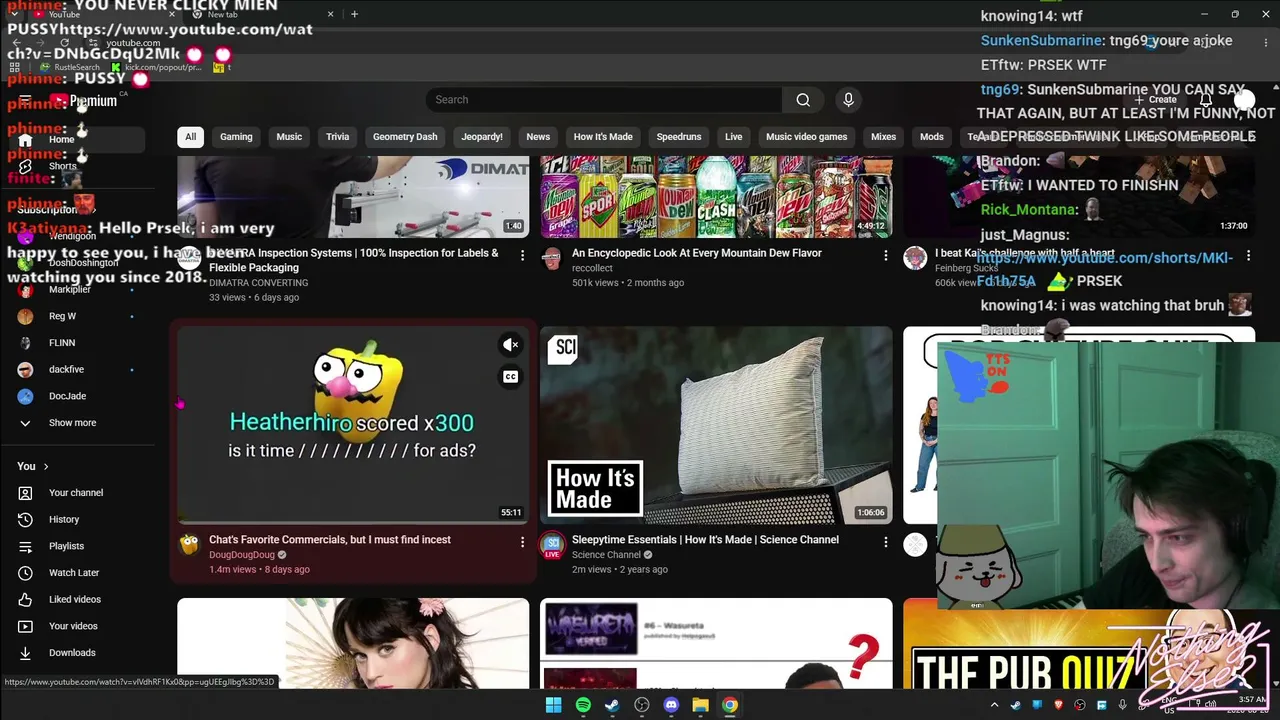Open a new browser tab with plus

click(x=354, y=14)
